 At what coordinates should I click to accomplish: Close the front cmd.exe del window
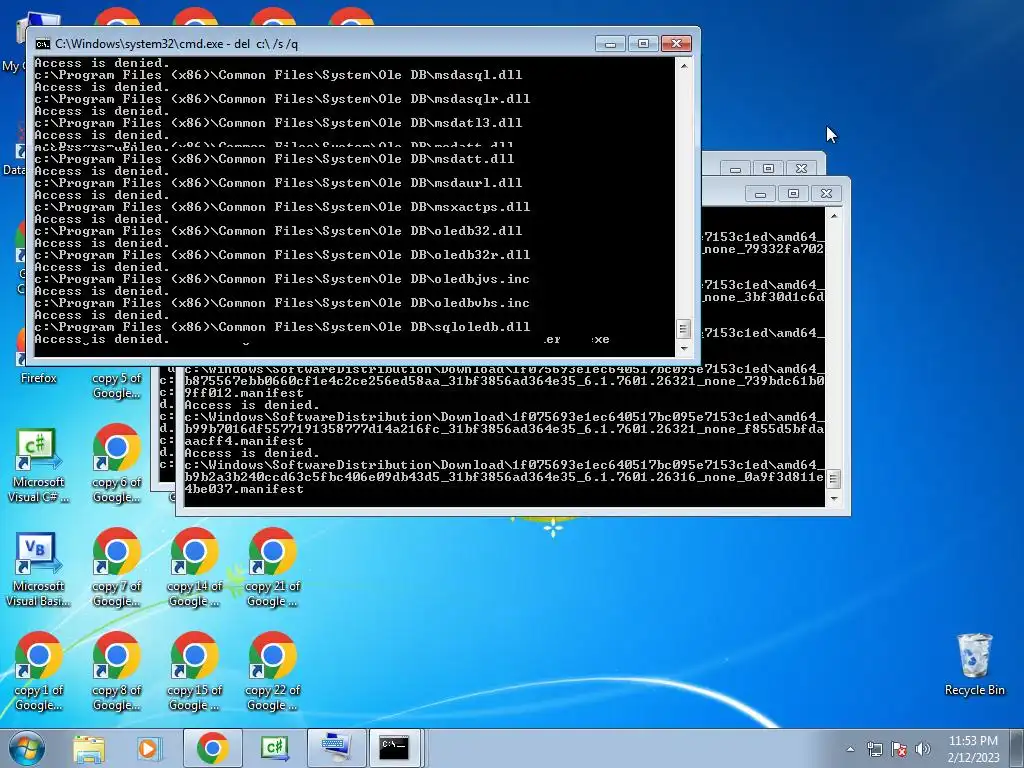pyautogui.click(x=677, y=44)
